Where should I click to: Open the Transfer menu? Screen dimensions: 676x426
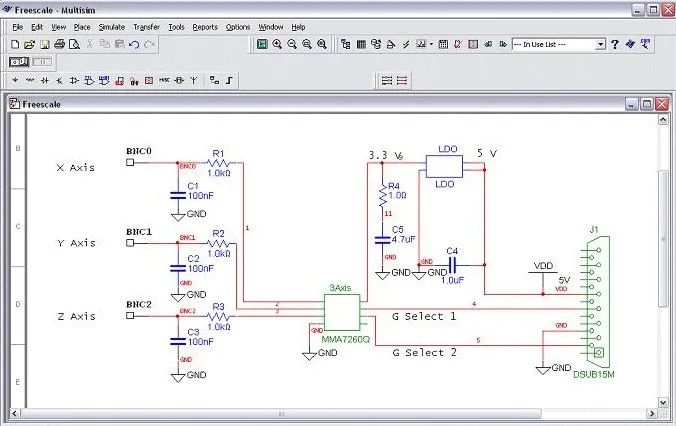pos(147,27)
